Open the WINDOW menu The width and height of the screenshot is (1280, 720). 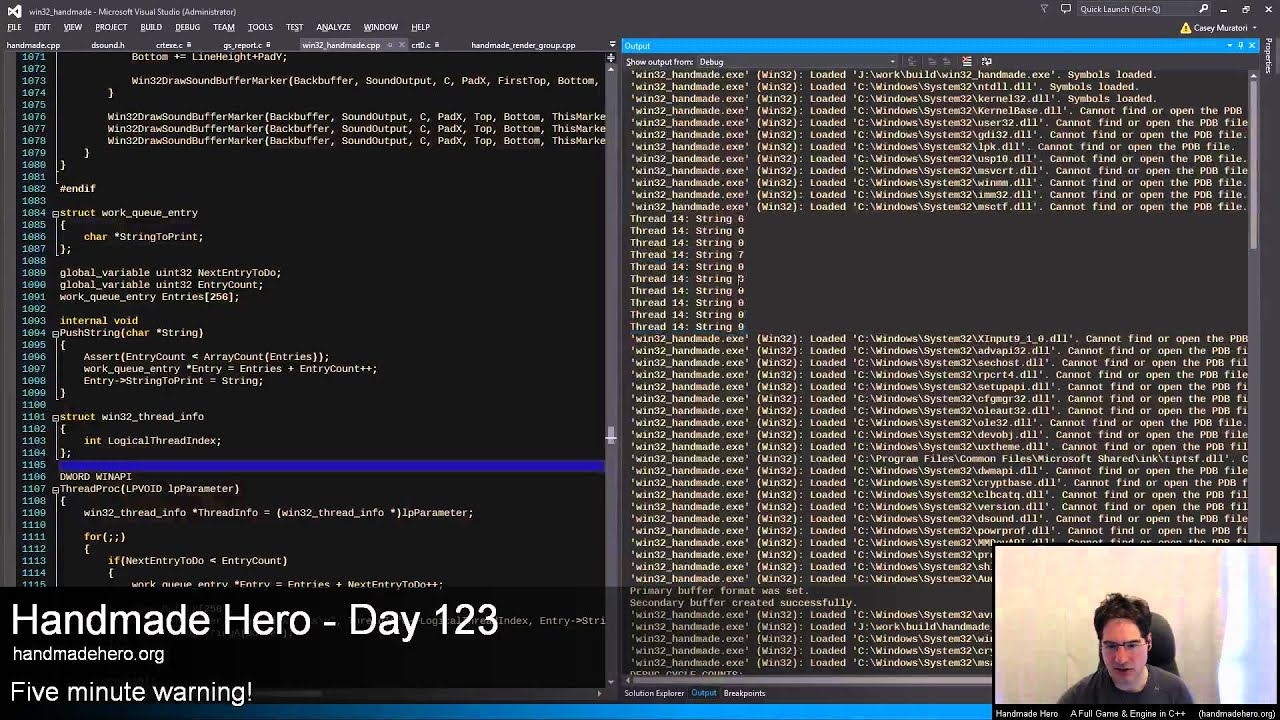[380, 27]
